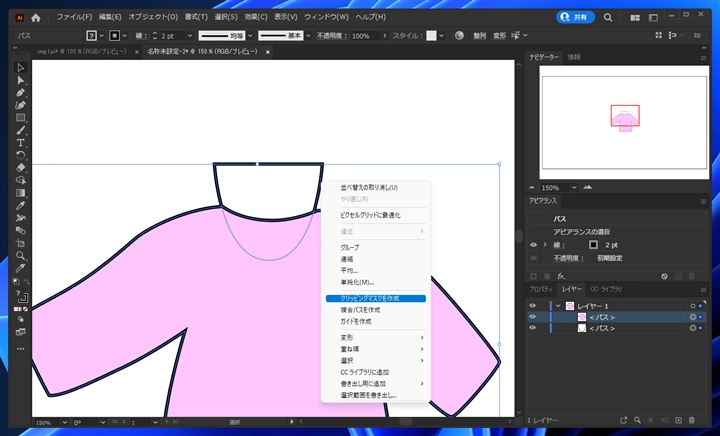
Task: Select the Pen tool
Action: (x=21, y=93)
